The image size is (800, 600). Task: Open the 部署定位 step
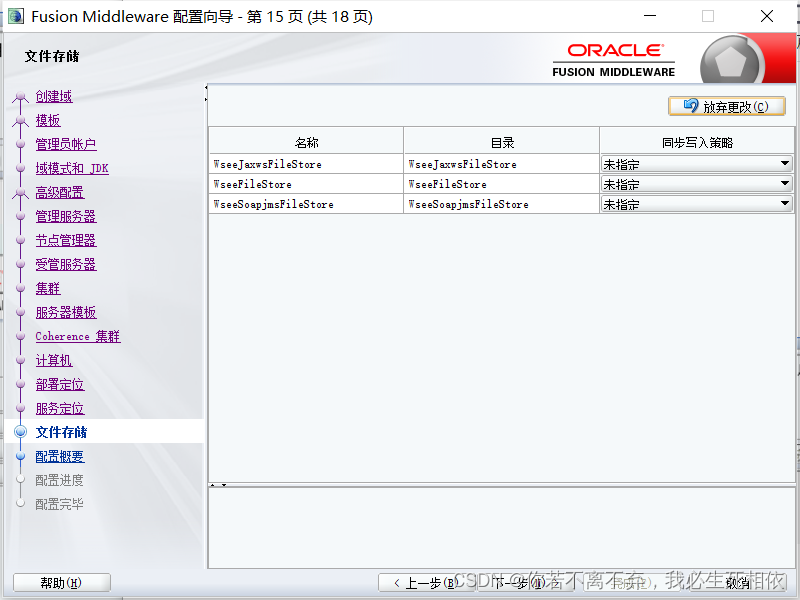click(60, 384)
